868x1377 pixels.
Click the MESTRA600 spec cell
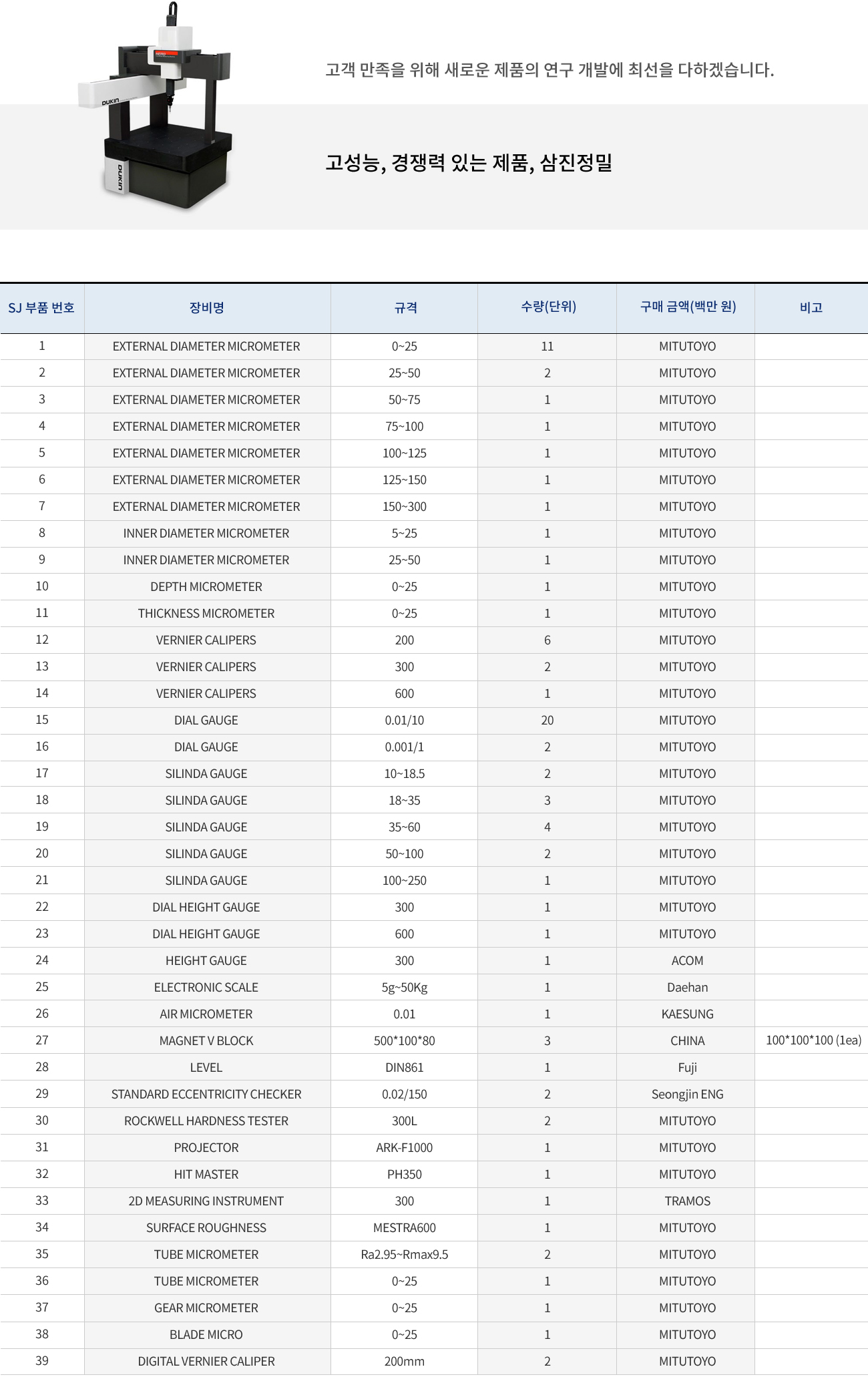405,1228
